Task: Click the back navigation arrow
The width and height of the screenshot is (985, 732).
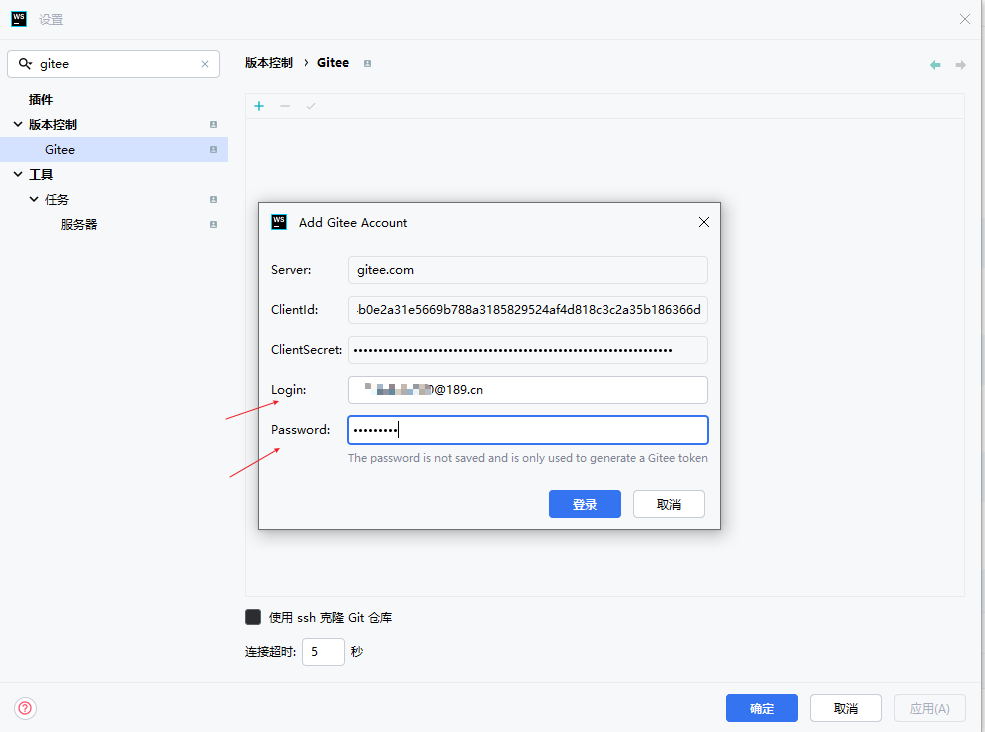Action: tap(935, 65)
